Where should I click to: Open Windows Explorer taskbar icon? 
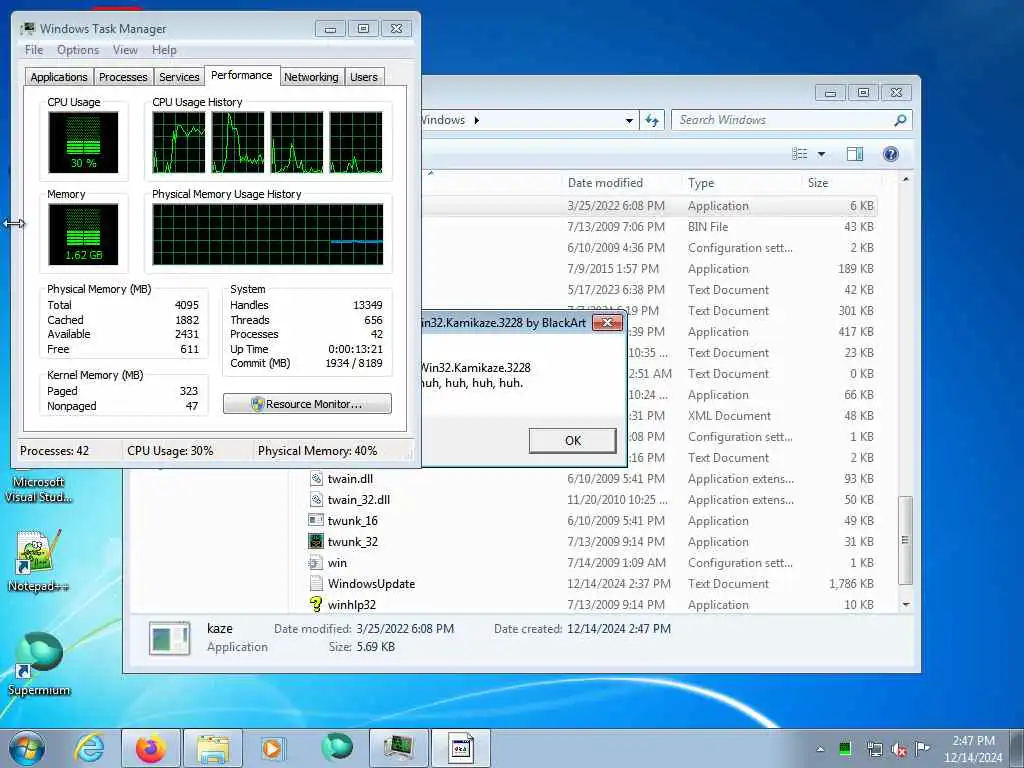[x=212, y=748]
